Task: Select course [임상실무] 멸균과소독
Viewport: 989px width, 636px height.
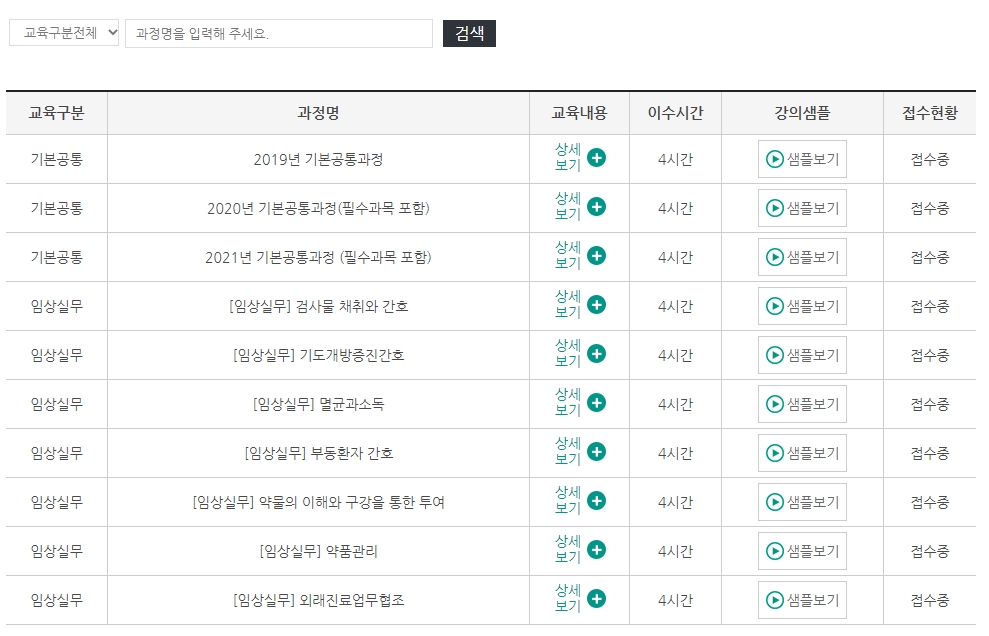Action: point(318,404)
